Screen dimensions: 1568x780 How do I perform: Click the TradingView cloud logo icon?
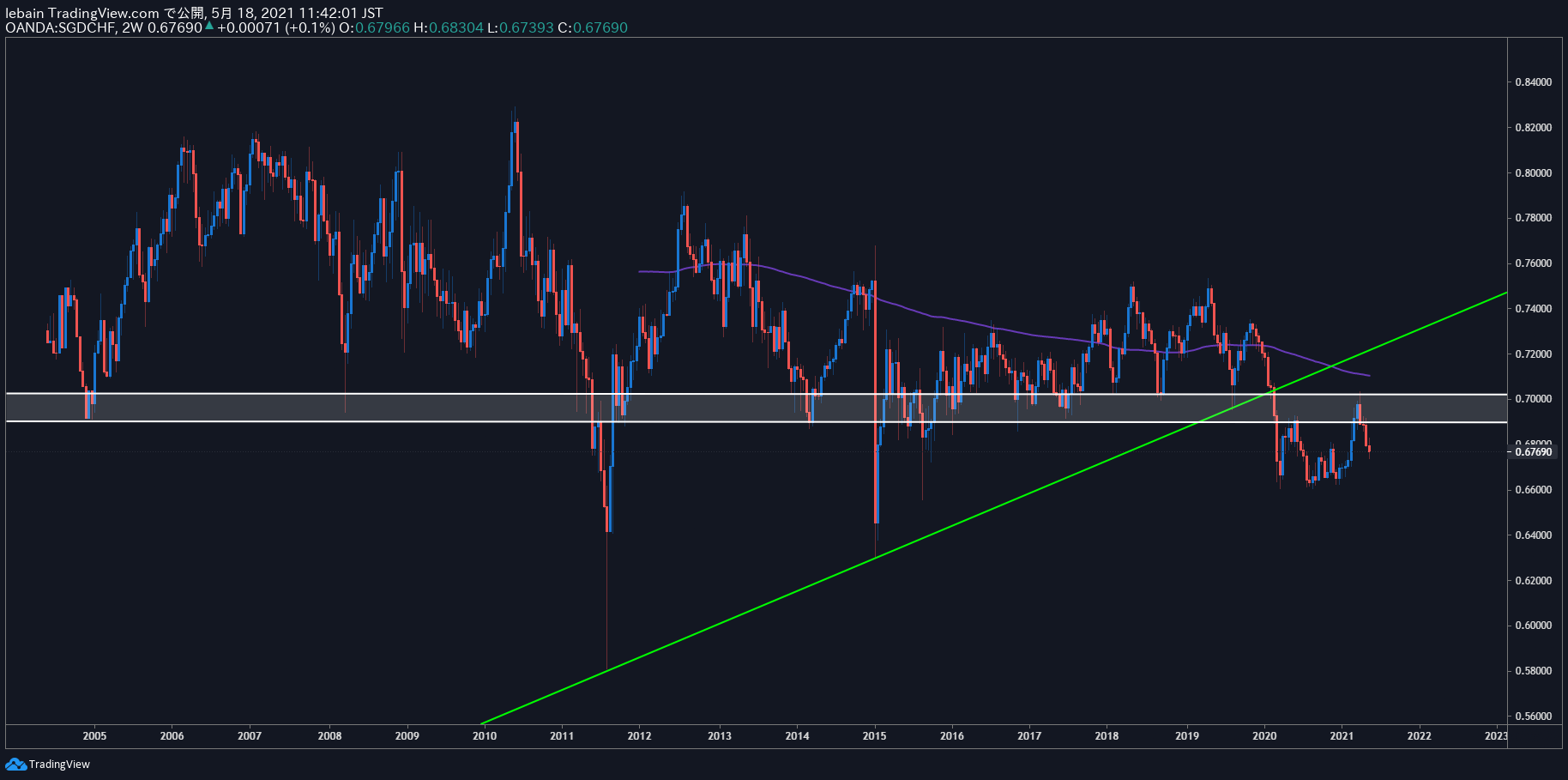[x=15, y=764]
